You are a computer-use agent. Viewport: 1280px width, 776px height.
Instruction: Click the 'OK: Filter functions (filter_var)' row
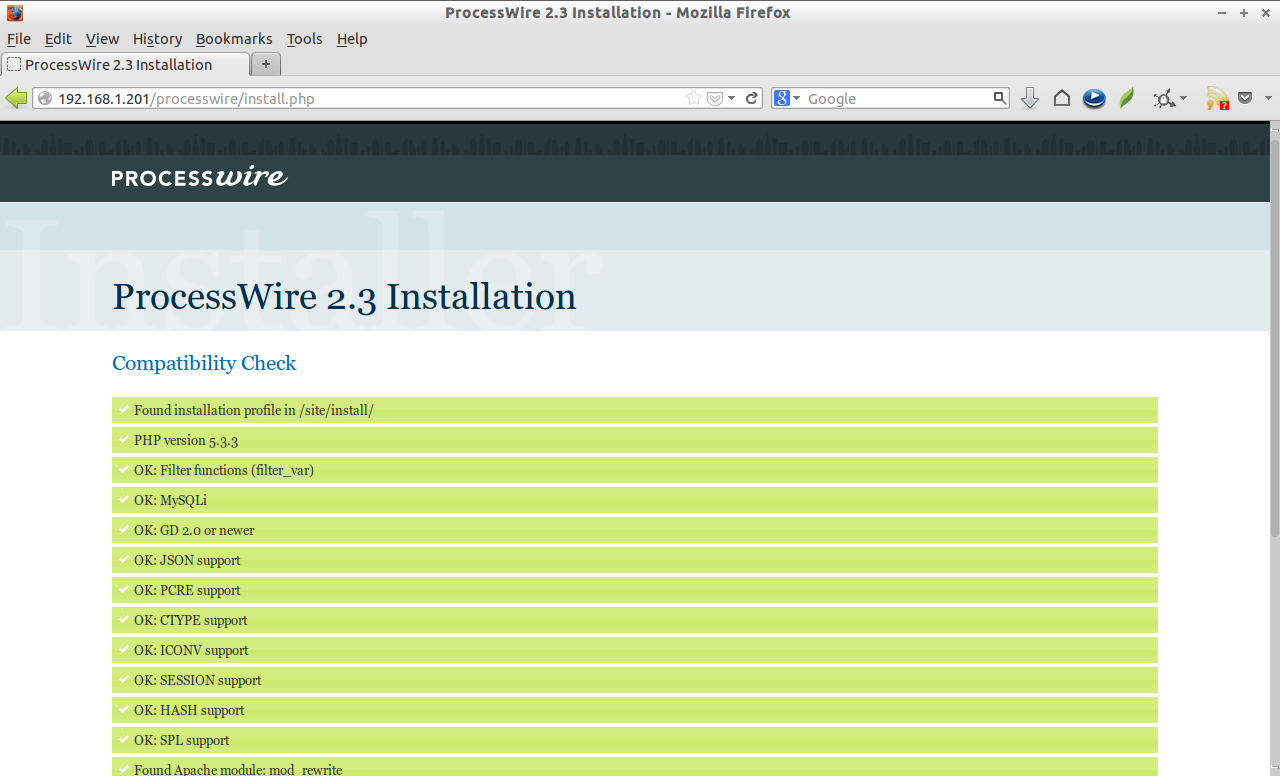click(635, 470)
